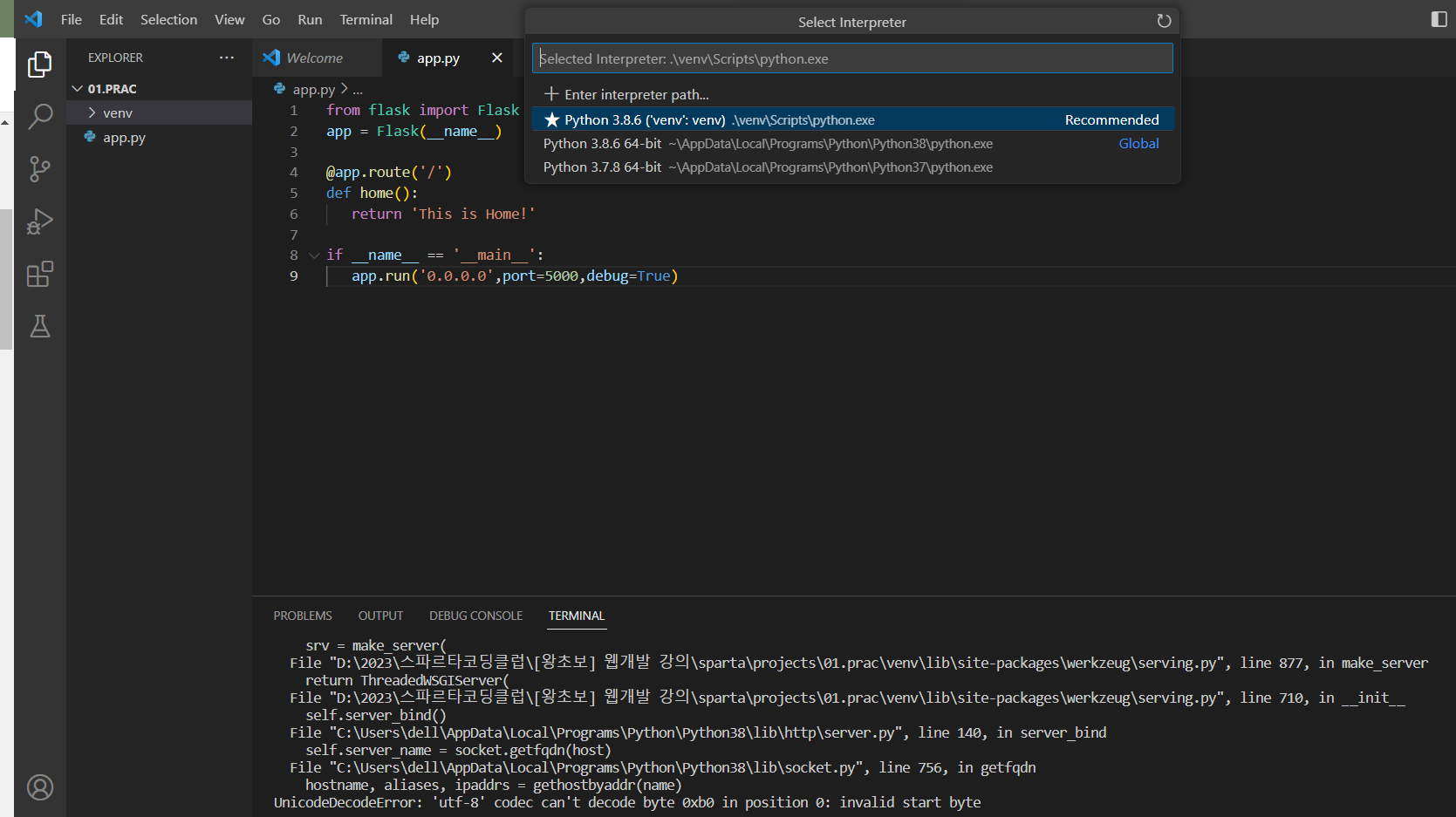Open the Source Control view icon
The image size is (1456, 817).
[x=40, y=169]
